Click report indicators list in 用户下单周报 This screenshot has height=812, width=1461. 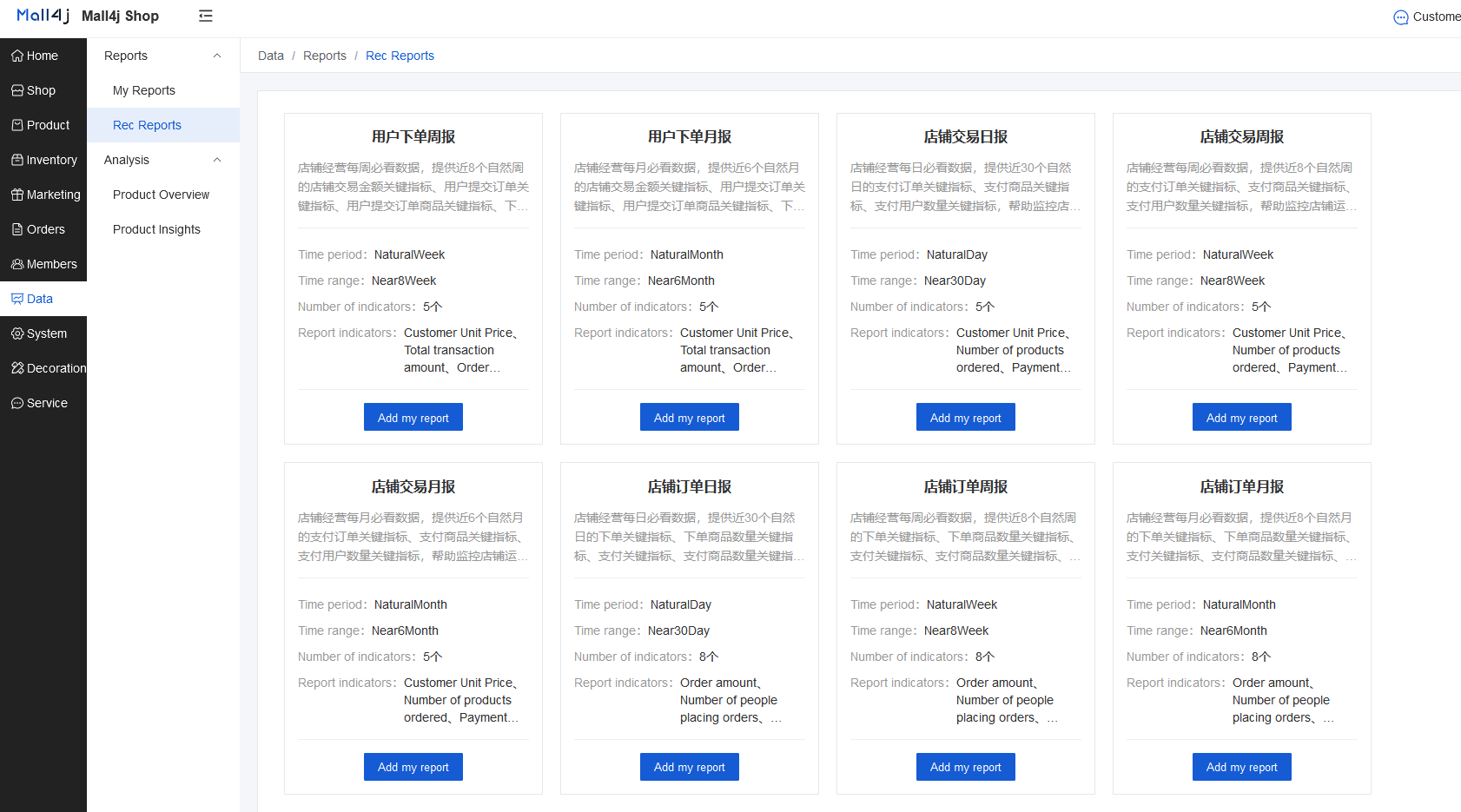click(x=461, y=350)
